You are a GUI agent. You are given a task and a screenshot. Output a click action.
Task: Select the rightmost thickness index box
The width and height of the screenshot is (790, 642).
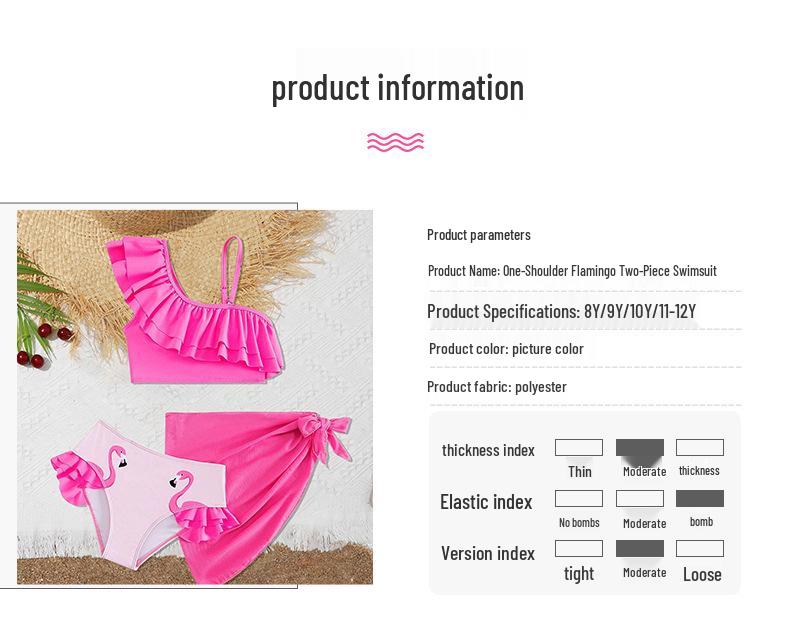click(700, 447)
